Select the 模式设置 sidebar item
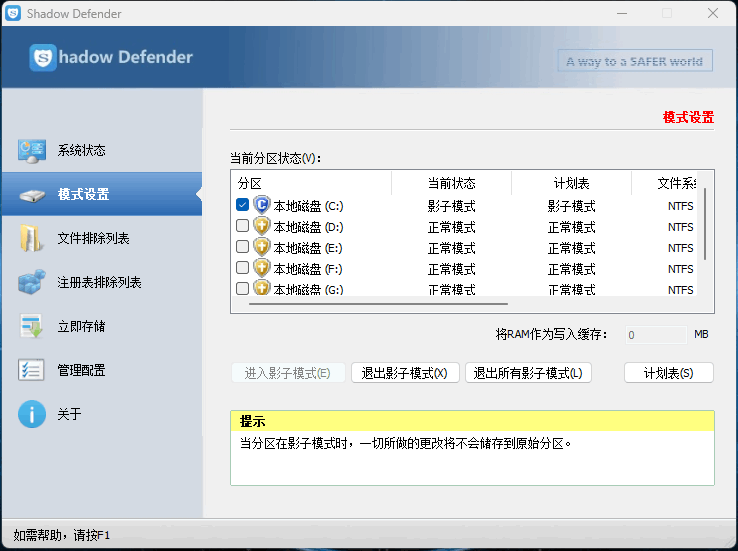This screenshot has width=738, height=551. click(x=102, y=194)
